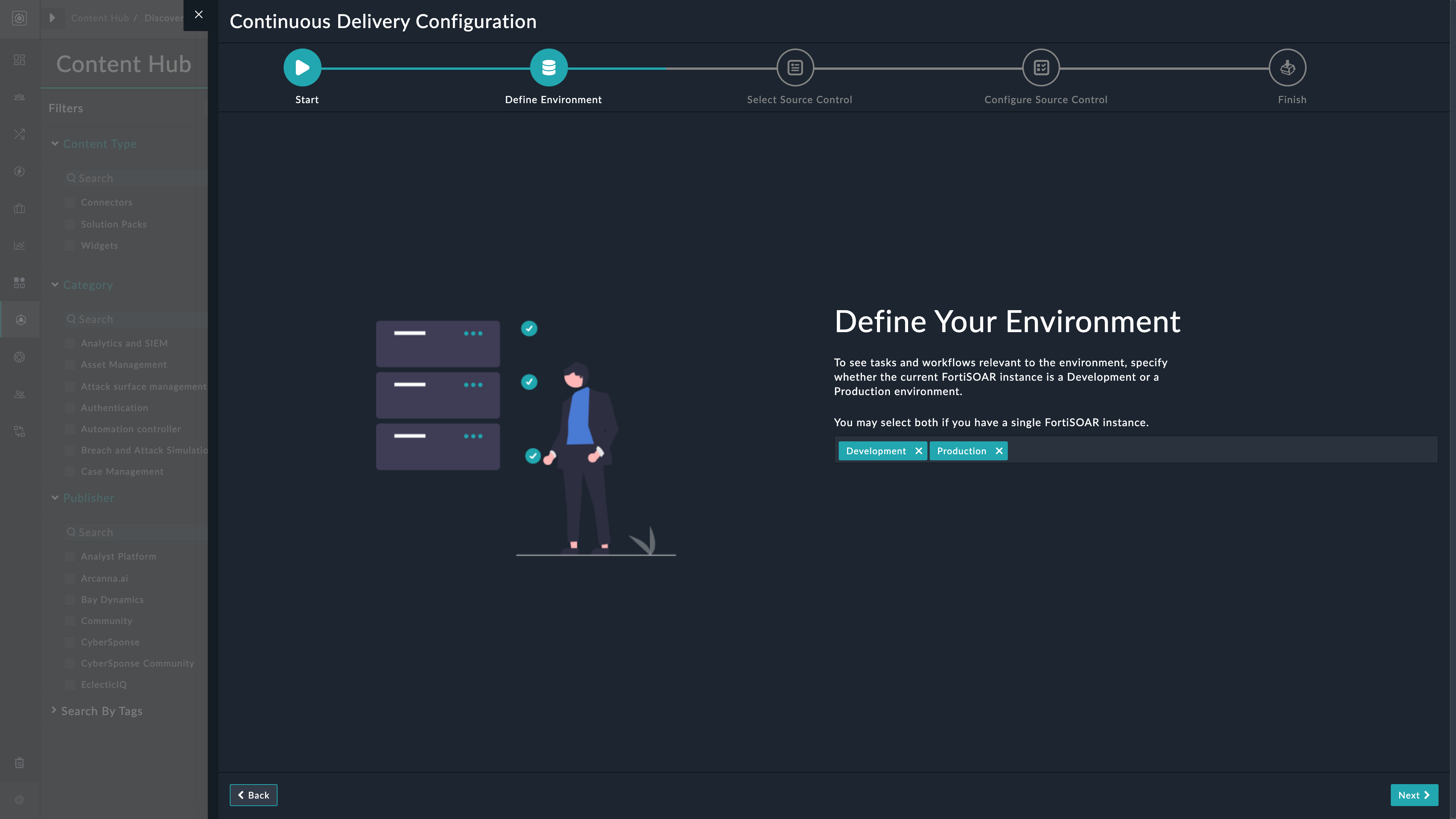Close the configuration wizard with X
Screen dimensions: 1456x819
pos(198,15)
